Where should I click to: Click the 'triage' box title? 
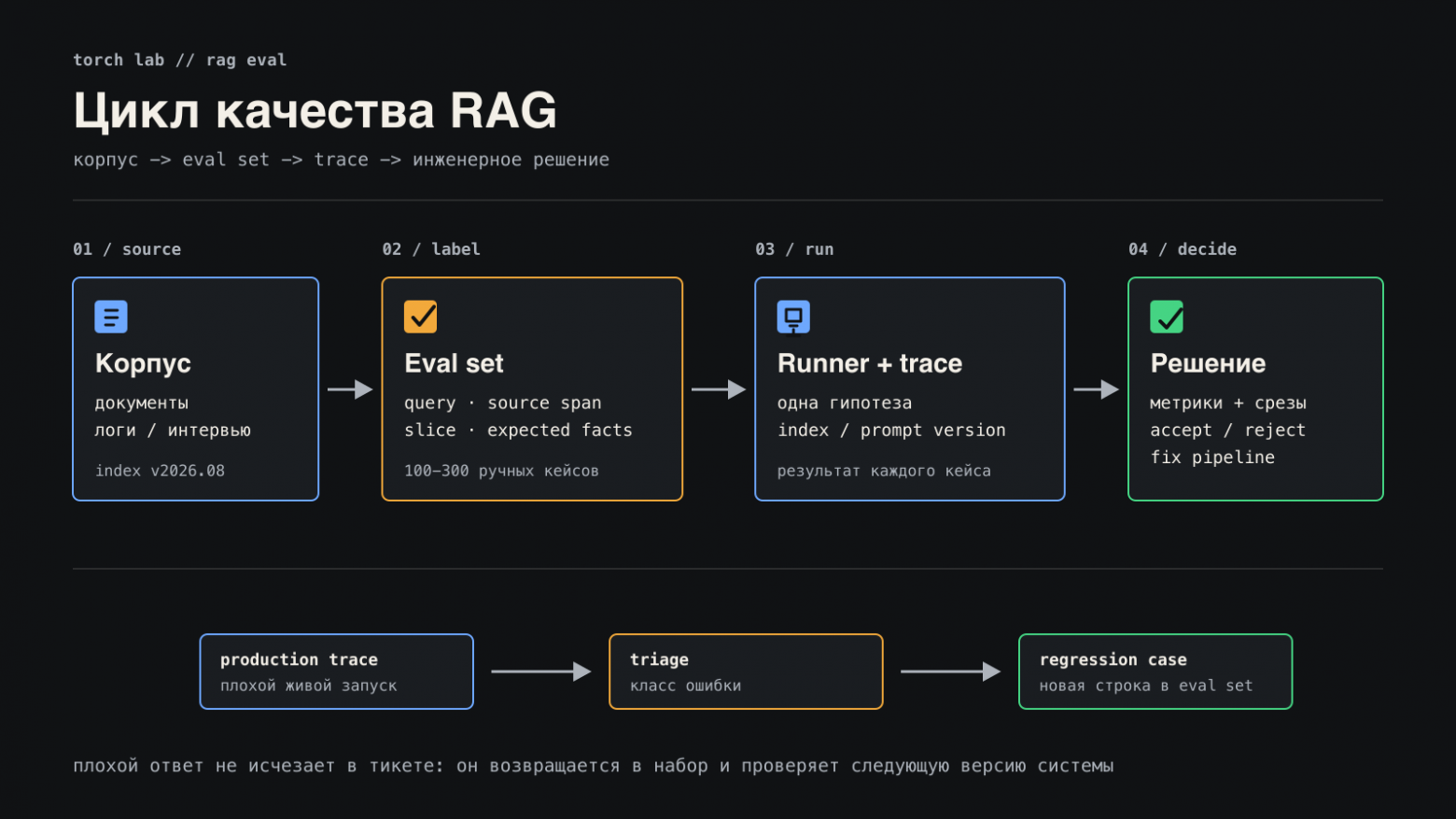[659, 659]
